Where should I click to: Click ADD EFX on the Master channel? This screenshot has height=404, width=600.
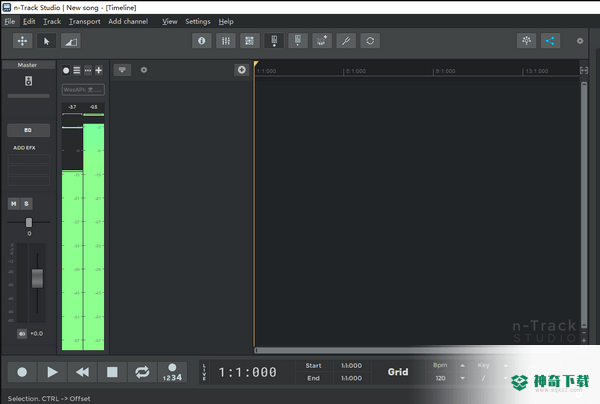point(24,148)
